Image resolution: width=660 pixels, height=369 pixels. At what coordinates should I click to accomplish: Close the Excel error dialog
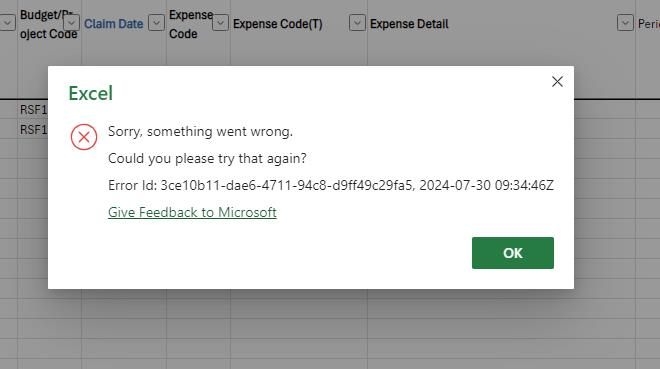point(557,82)
